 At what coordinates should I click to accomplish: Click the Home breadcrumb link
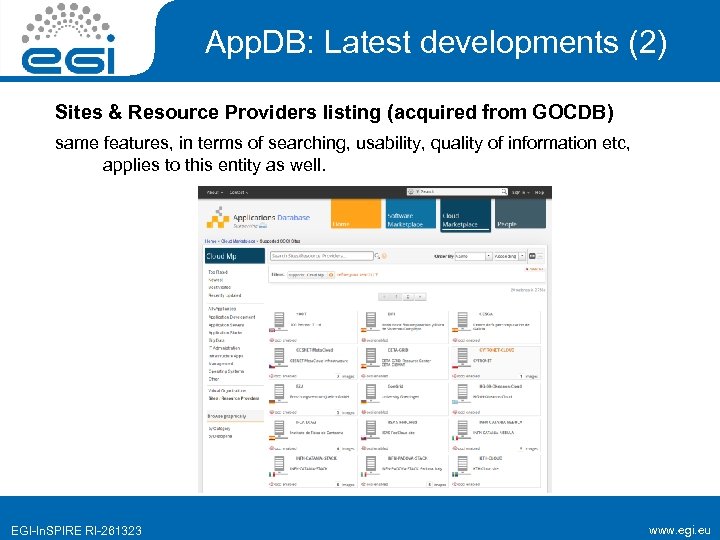pos(211,241)
